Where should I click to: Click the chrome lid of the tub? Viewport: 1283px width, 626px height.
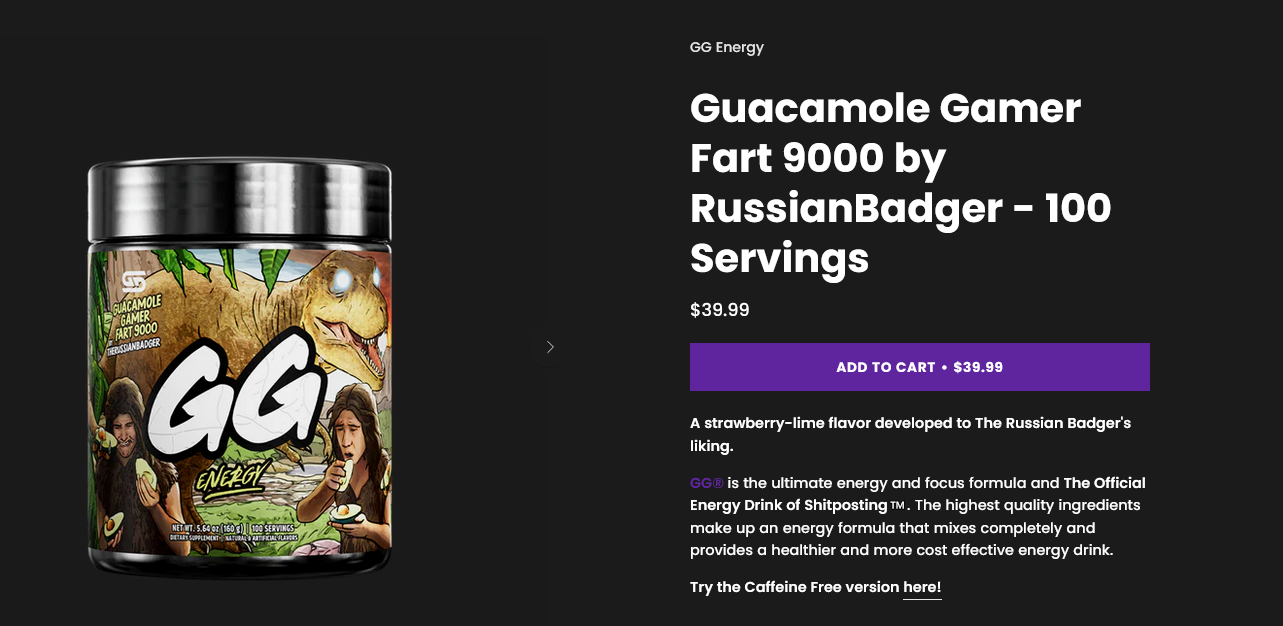240,202
